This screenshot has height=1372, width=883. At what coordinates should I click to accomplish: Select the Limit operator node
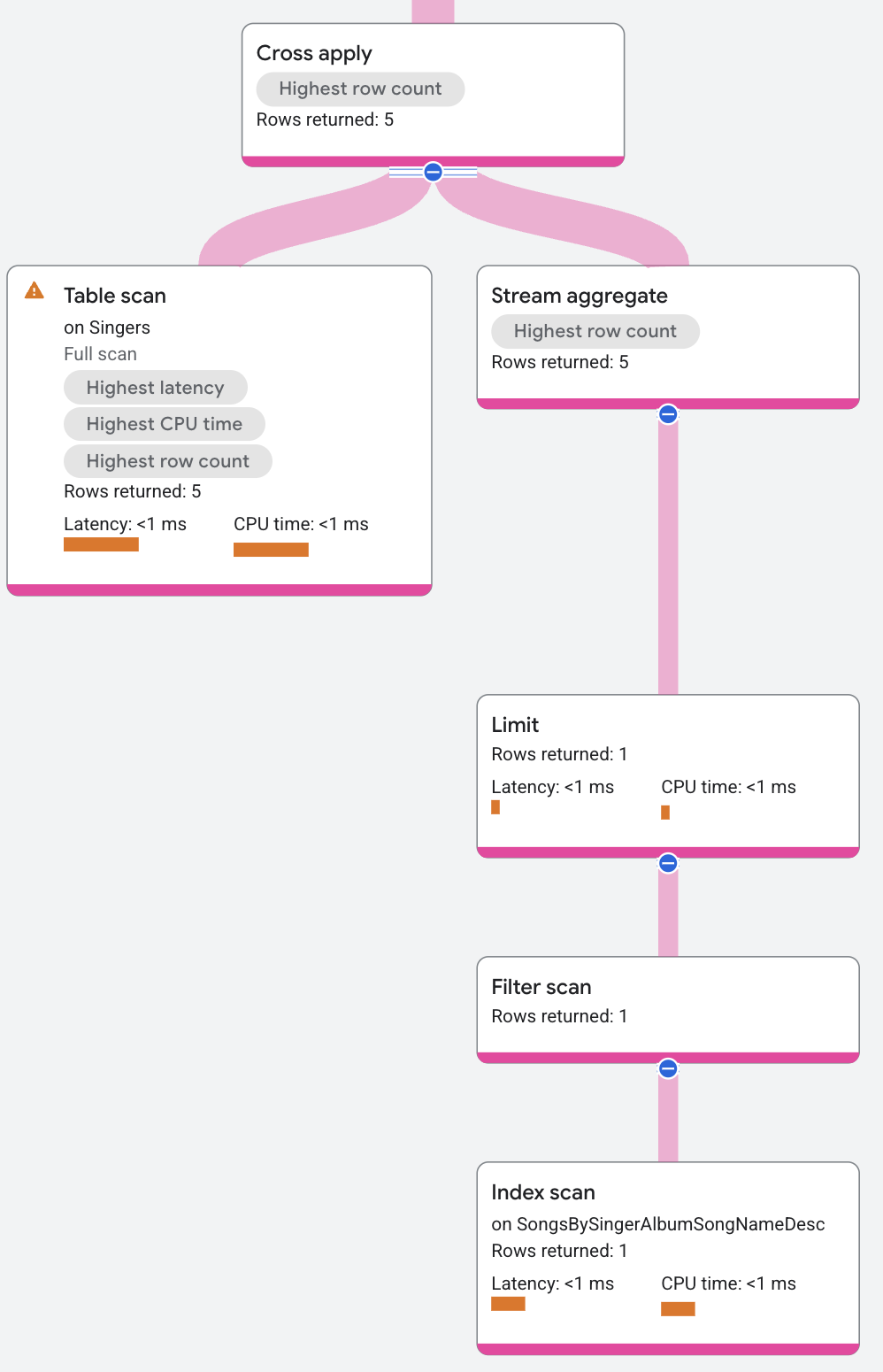[x=515, y=725]
